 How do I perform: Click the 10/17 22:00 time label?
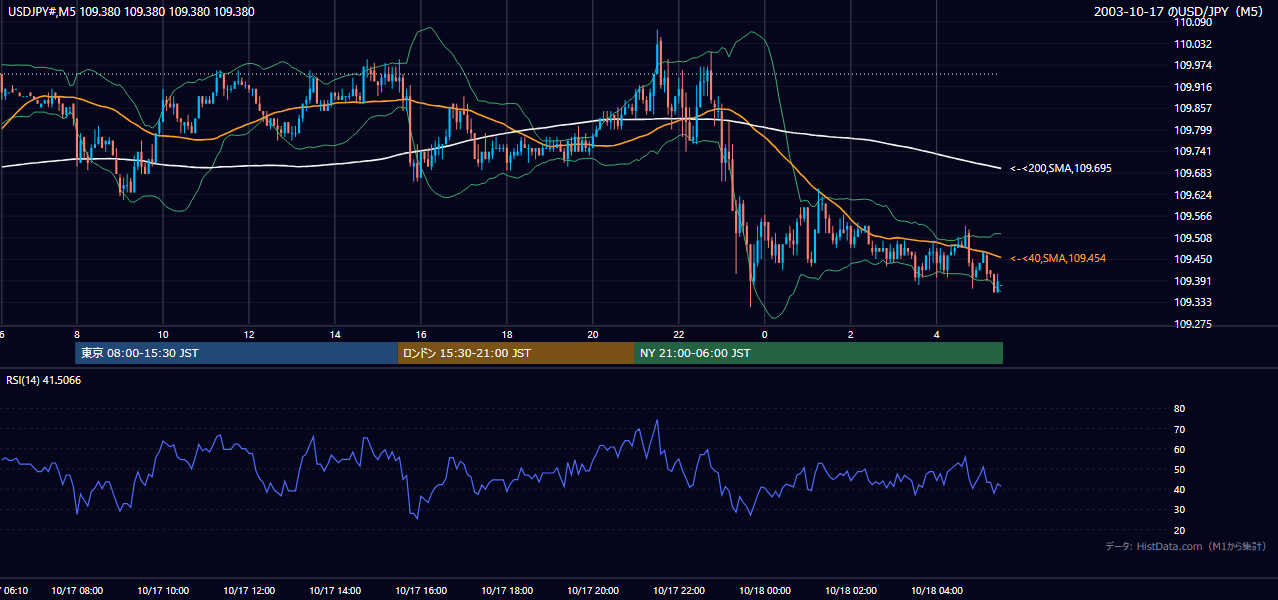[x=679, y=591]
